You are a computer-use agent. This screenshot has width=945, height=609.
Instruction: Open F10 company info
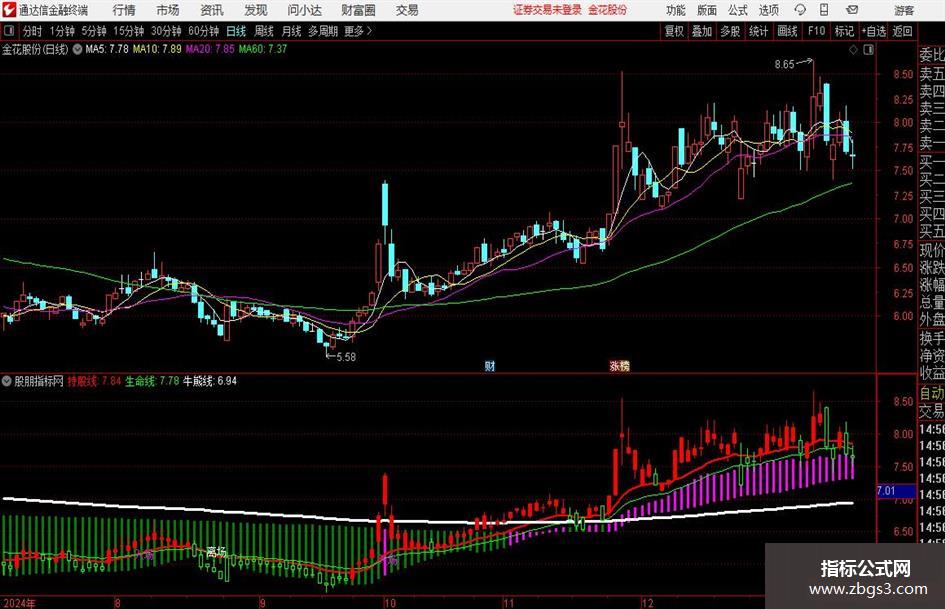(x=817, y=31)
